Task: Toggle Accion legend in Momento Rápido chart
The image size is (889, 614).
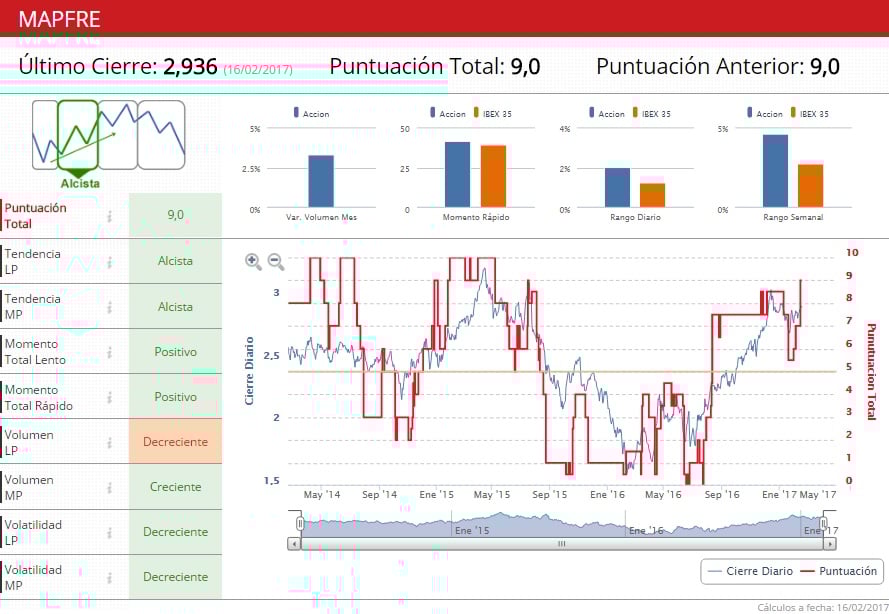Action: coord(447,113)
